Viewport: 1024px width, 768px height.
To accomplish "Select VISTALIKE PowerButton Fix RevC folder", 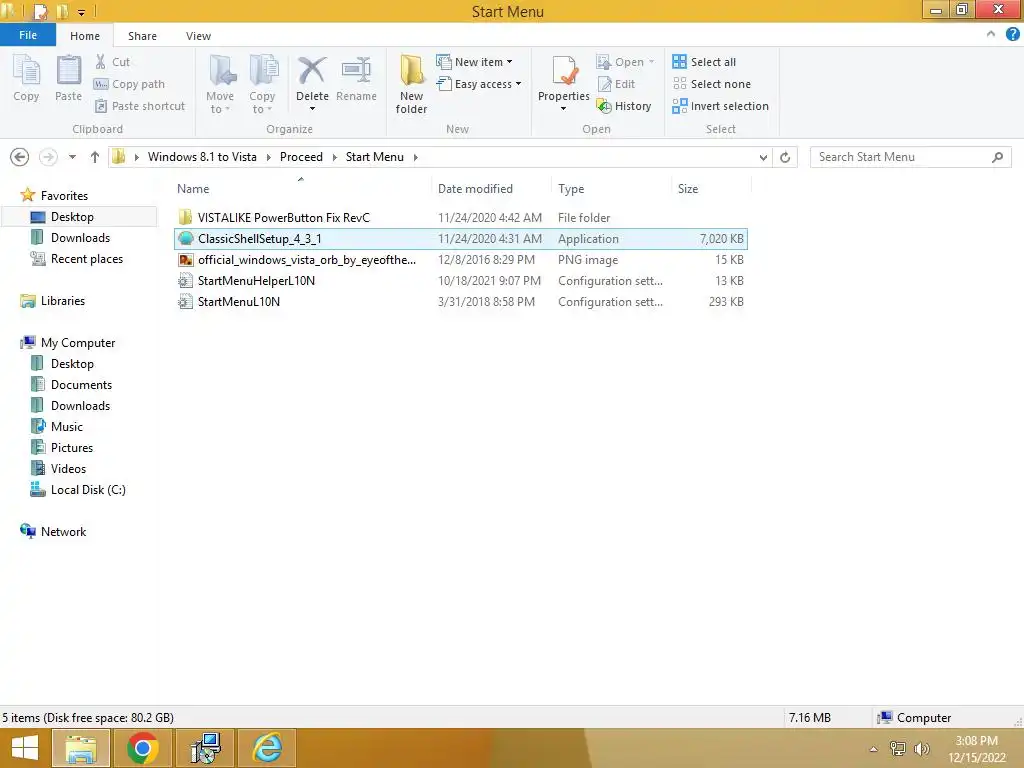I will [461, 217].
